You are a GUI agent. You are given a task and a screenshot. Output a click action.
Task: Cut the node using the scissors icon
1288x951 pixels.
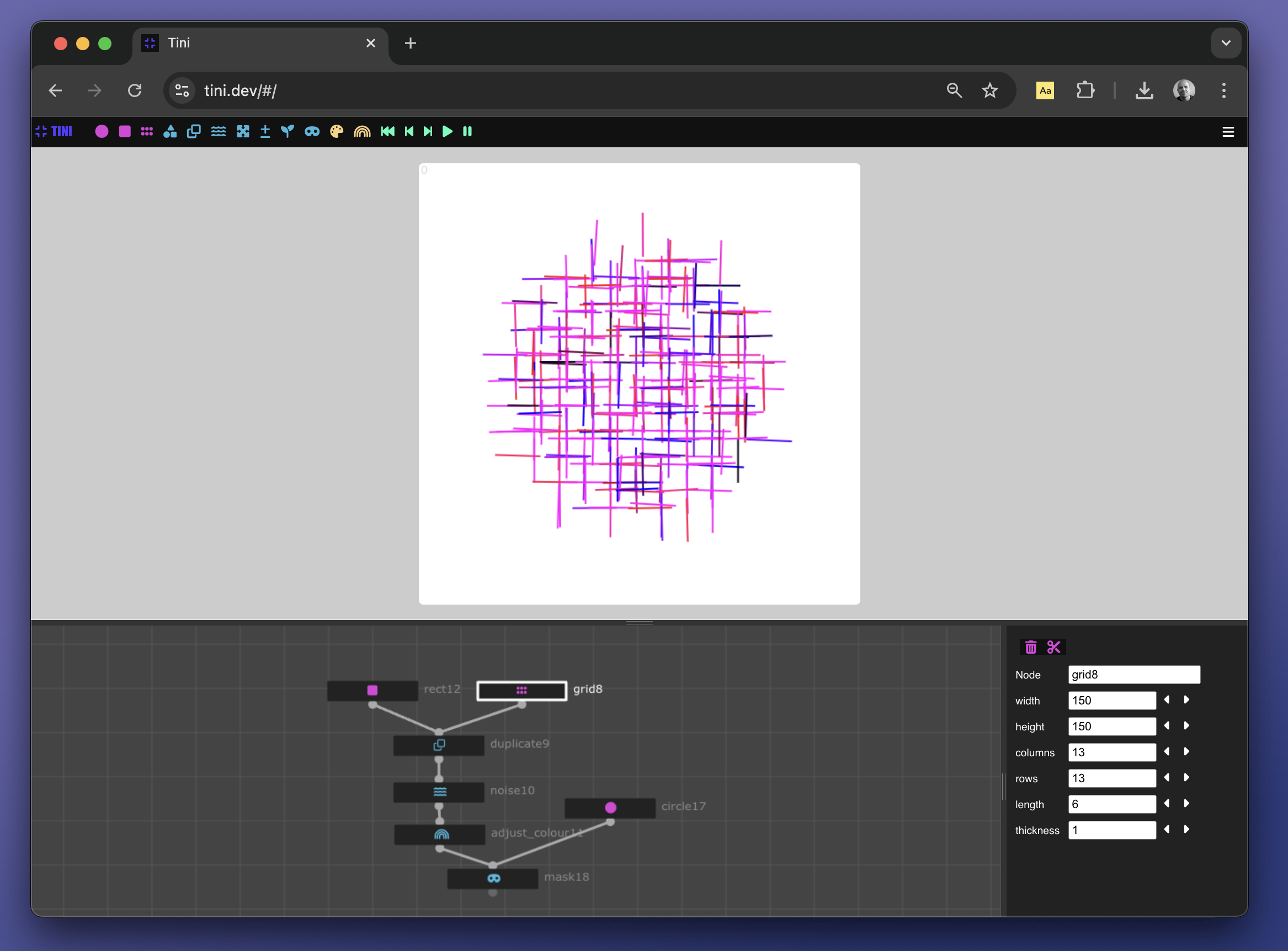(x=1053, y=647)
